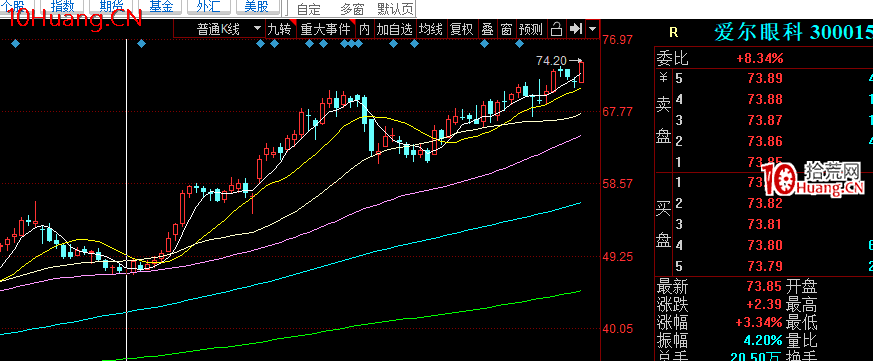The width and height of the screenshot is (873, 361).
Task: Click the +8.34% 委比 value
Action: point(759,58)
